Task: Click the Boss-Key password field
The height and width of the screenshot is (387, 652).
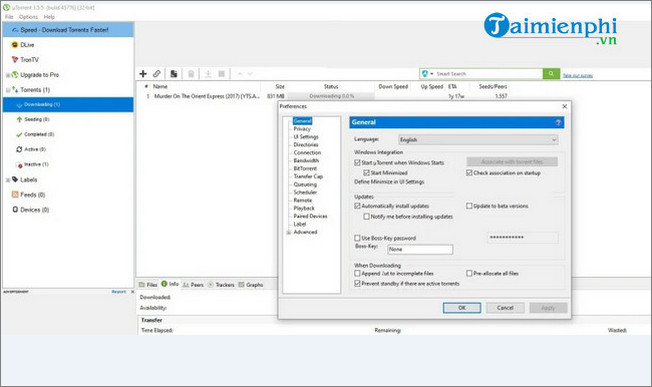Action: [523, 237]
